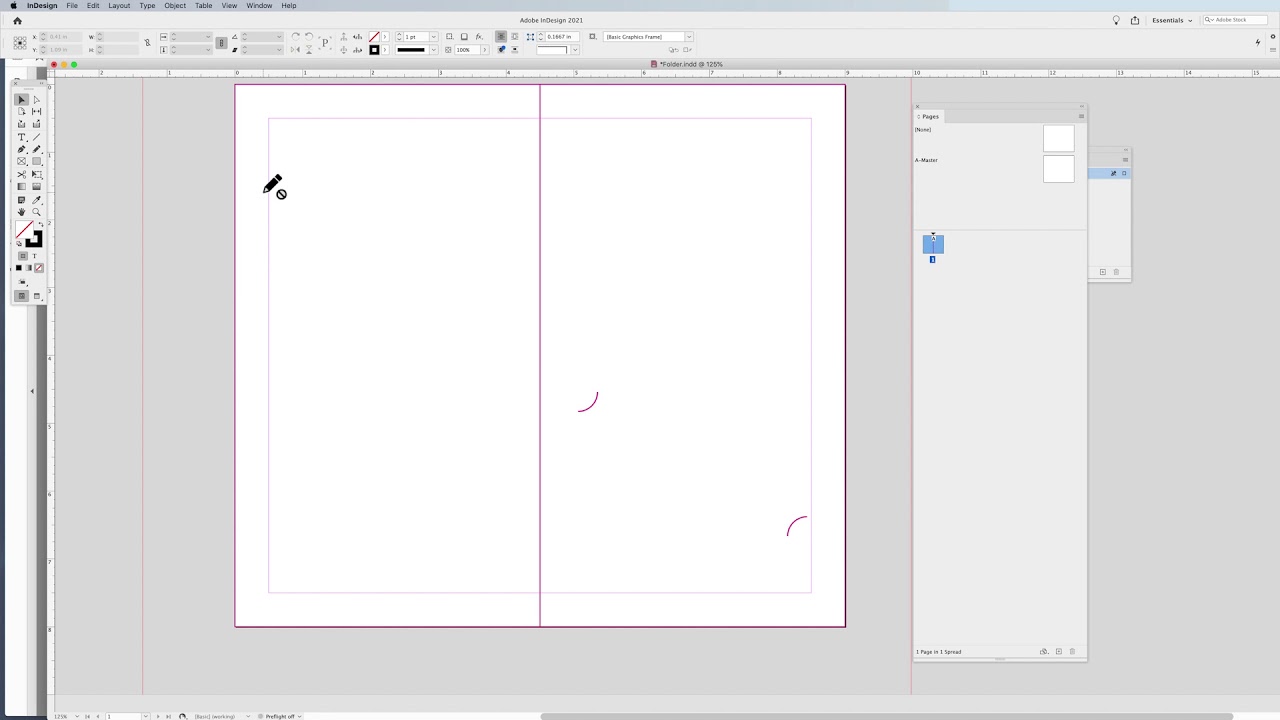1280x720 pixels.
Task: Activate the Hand tool
Action: [21, 212]
